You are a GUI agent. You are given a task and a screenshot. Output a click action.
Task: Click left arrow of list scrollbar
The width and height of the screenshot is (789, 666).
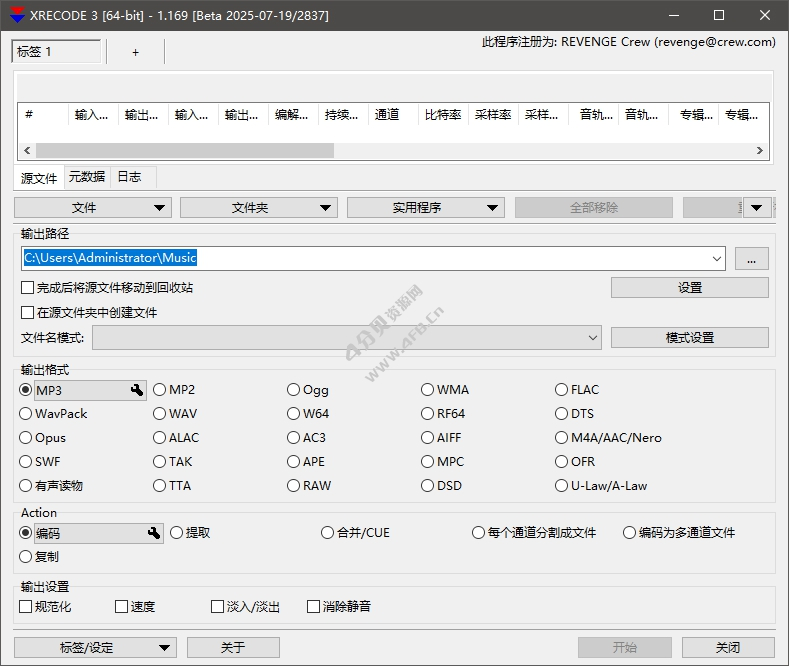[x=27, y=151]
